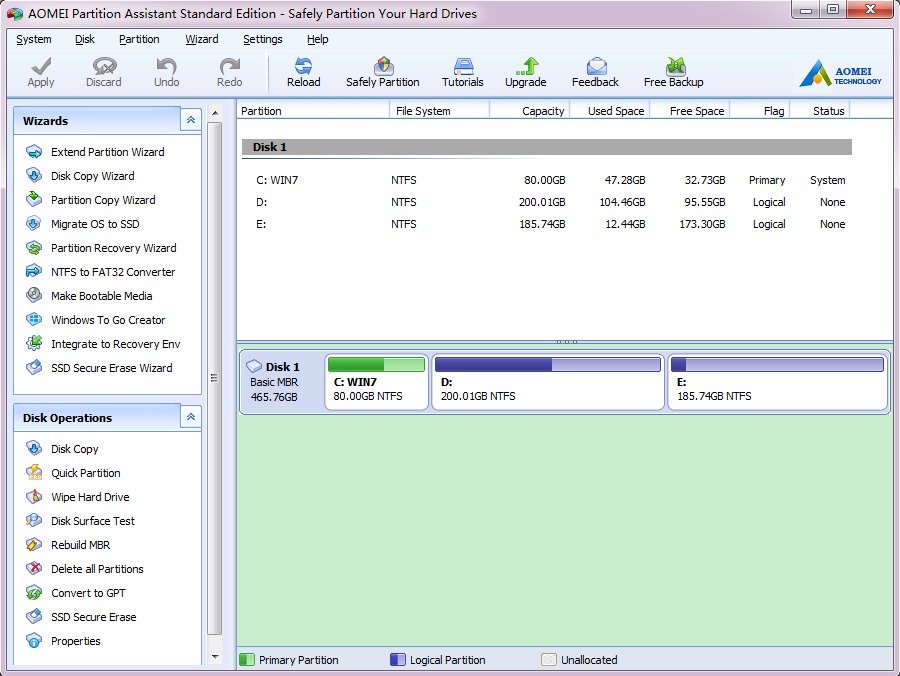Click the Wipe Hard Drive icon

(x=34, y=496)
